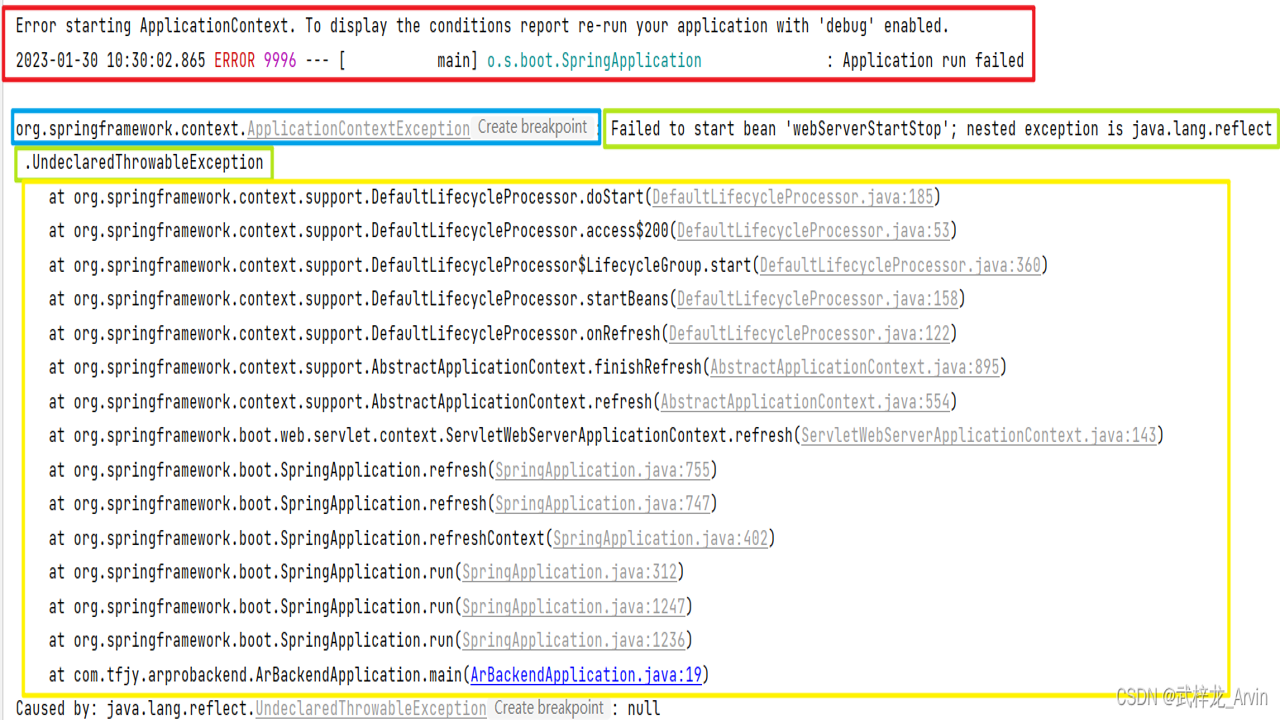Open the DefaultLifecycleProcessor.java:360 link
Screen dimensions: 1280x720
tap(900, 265)
